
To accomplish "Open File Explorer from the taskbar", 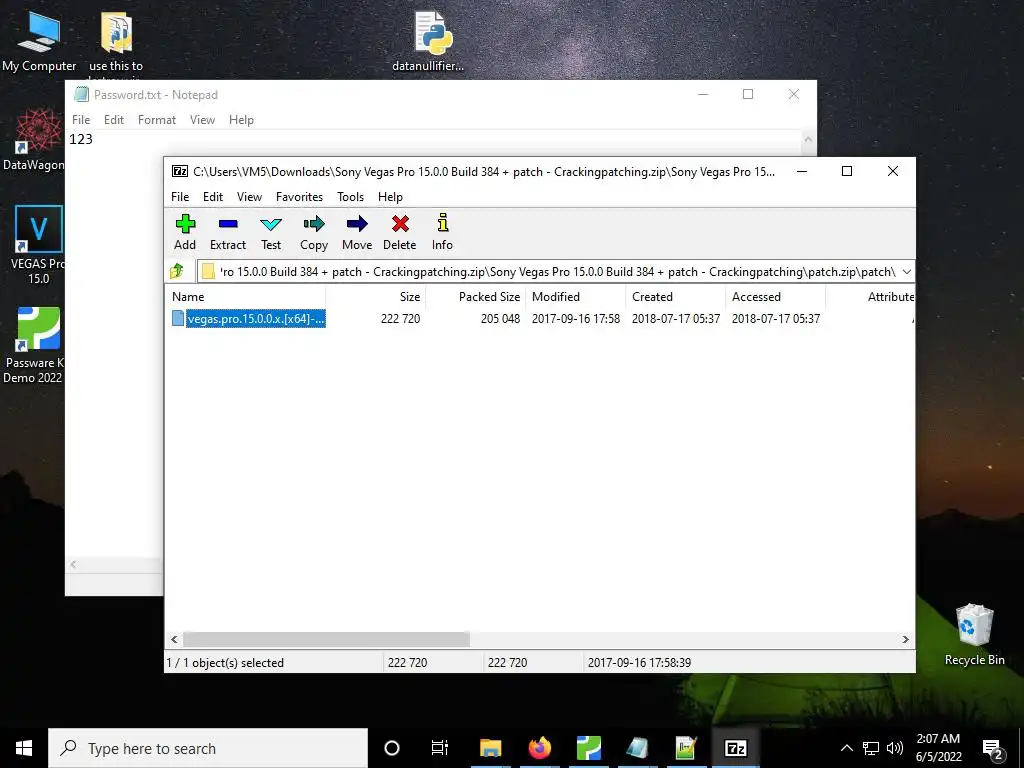I will click(x=490, y=748).
